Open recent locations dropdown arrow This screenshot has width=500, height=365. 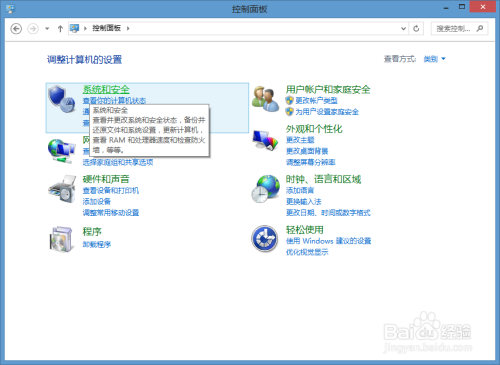[x=47, y=29]
